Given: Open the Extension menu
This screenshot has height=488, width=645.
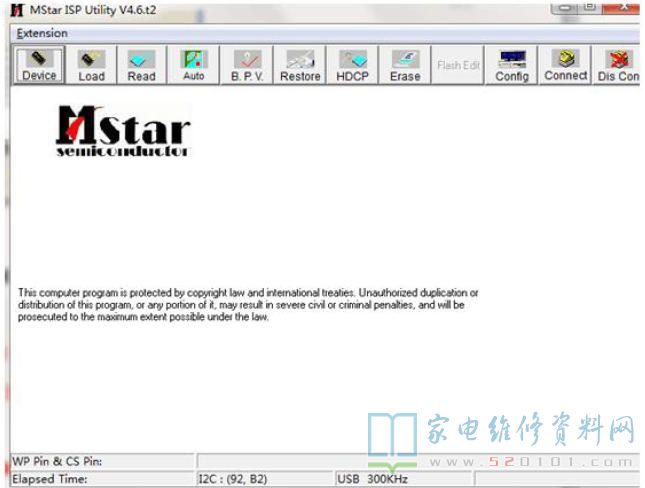Looking at the screenshot, I should 42,33.
